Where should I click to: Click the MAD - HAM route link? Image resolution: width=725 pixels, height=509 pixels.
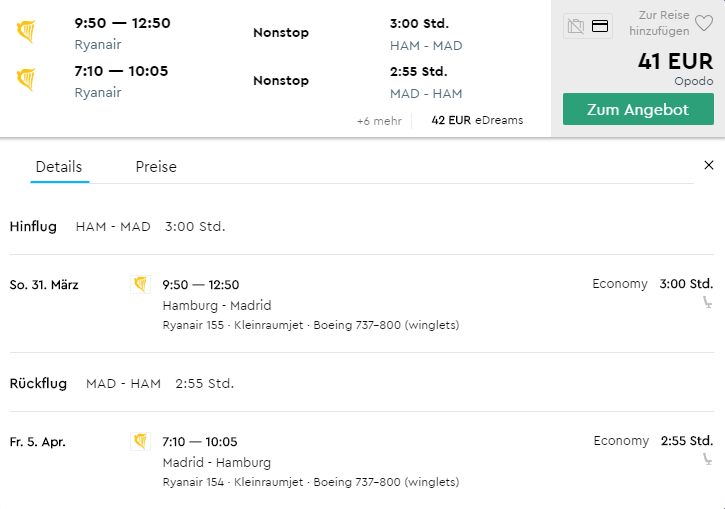pos(426,94)
